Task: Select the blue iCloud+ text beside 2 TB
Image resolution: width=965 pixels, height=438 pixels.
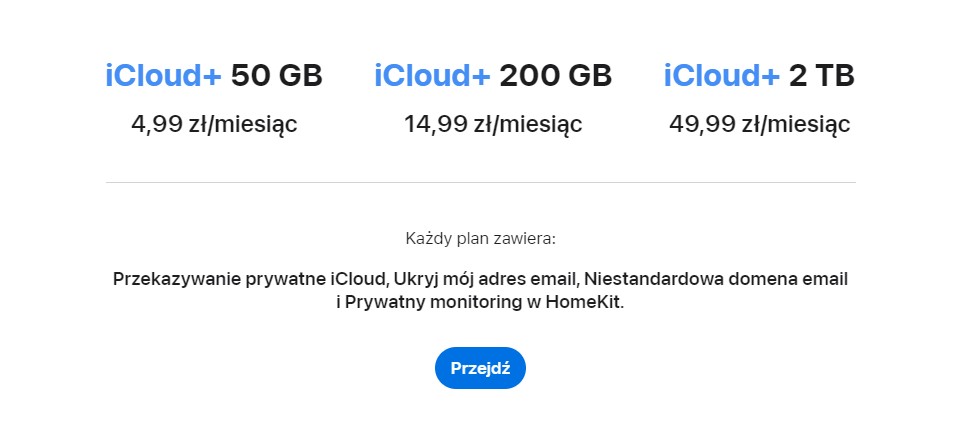Action: point(721,76)
